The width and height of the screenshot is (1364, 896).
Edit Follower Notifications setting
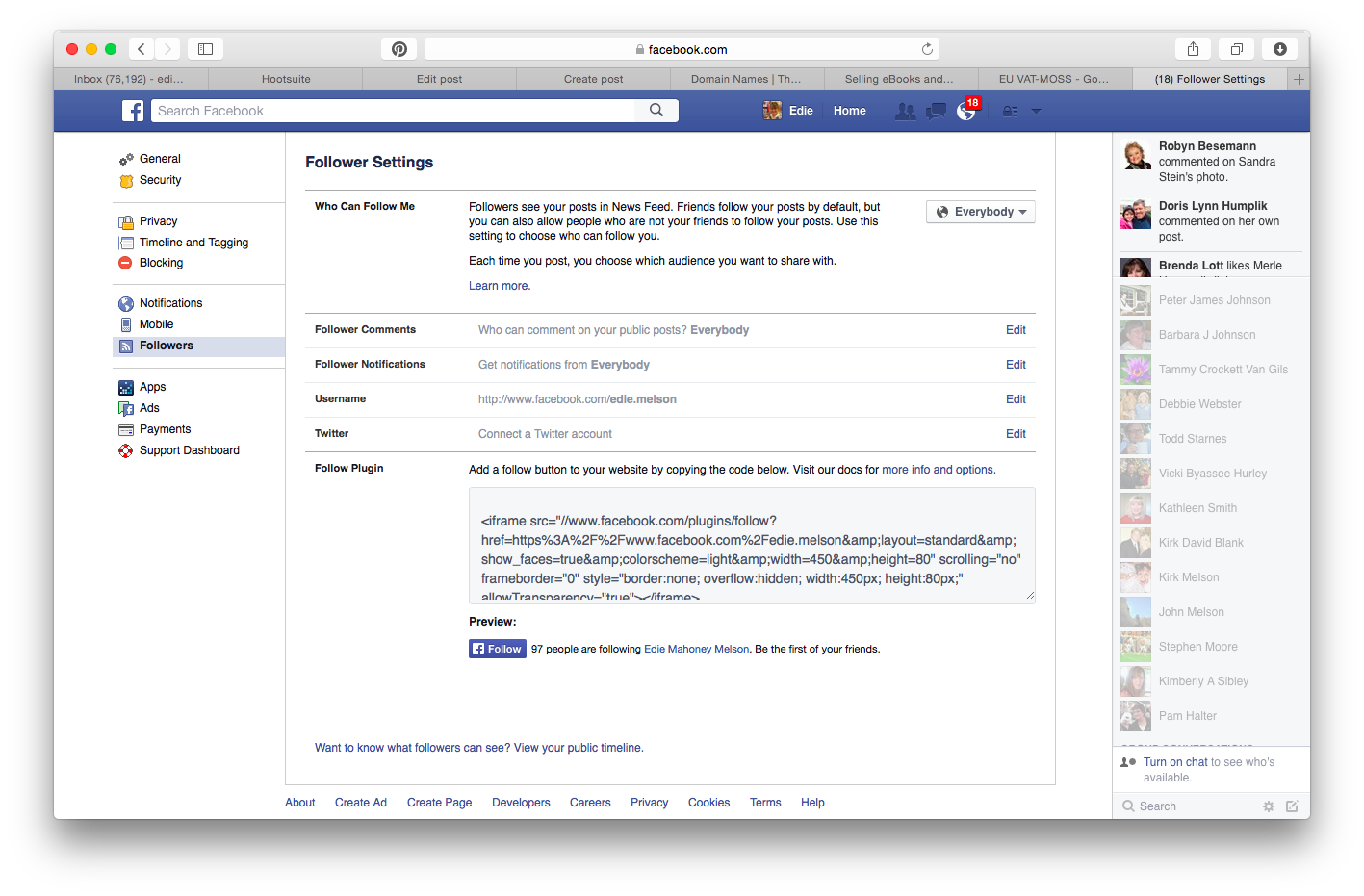[1016, 365]
